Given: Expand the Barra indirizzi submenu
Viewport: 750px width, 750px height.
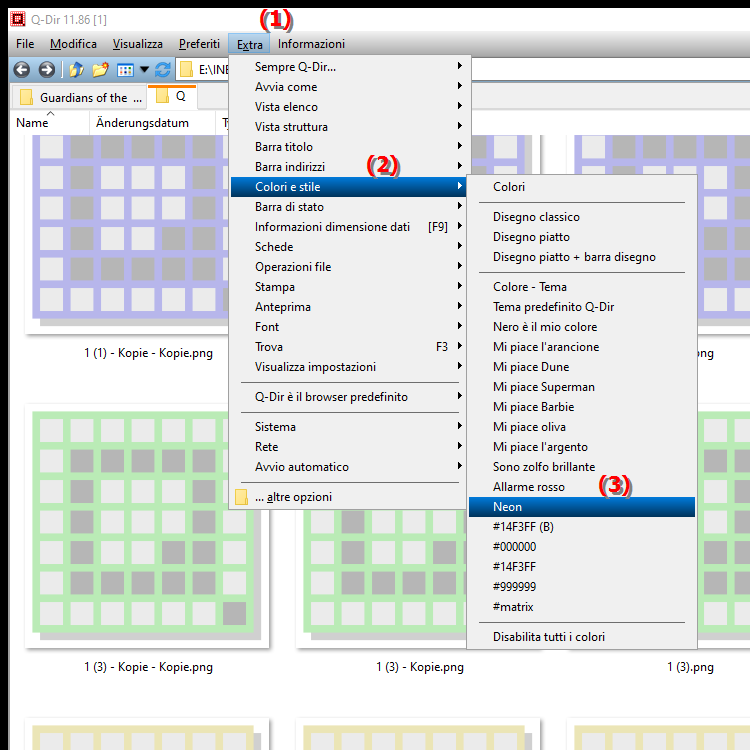Looking at the screenshot, I should [349, 167].
